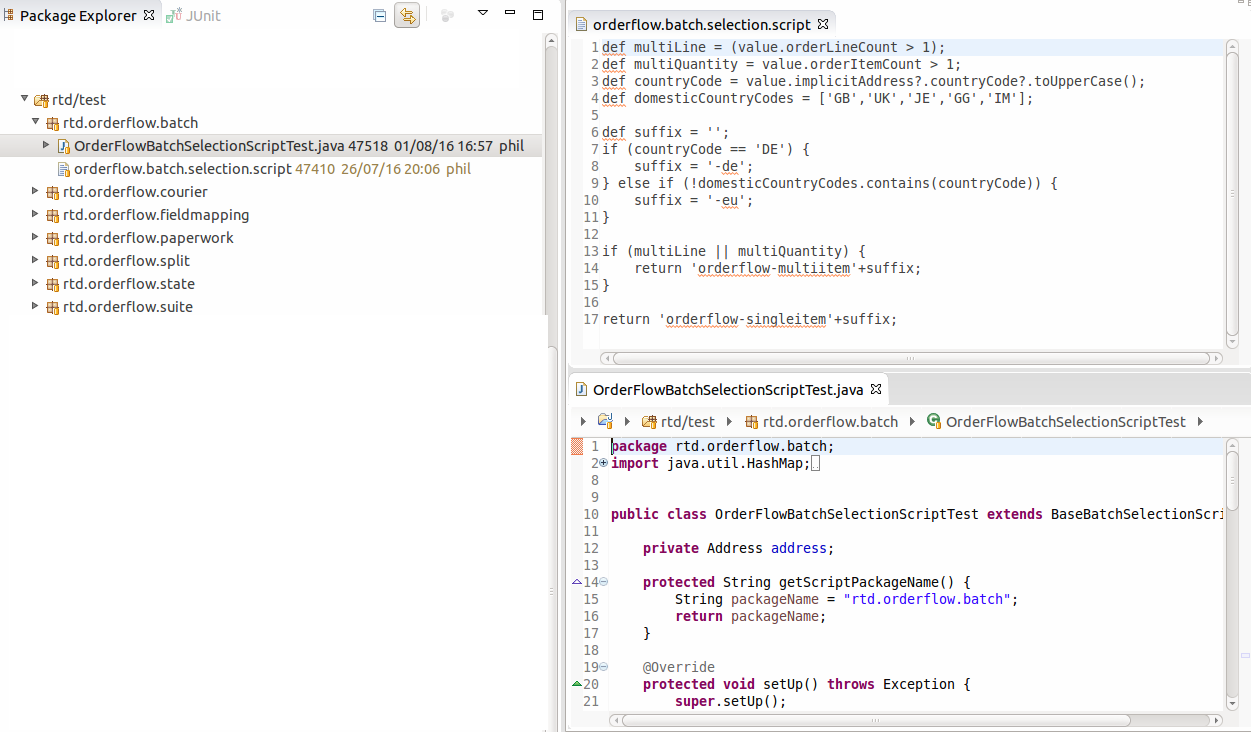This screenshot has height=732, width=1251.
Task: Click rtd.orderflow.paperwork package icon
Action: coord(53,238)
